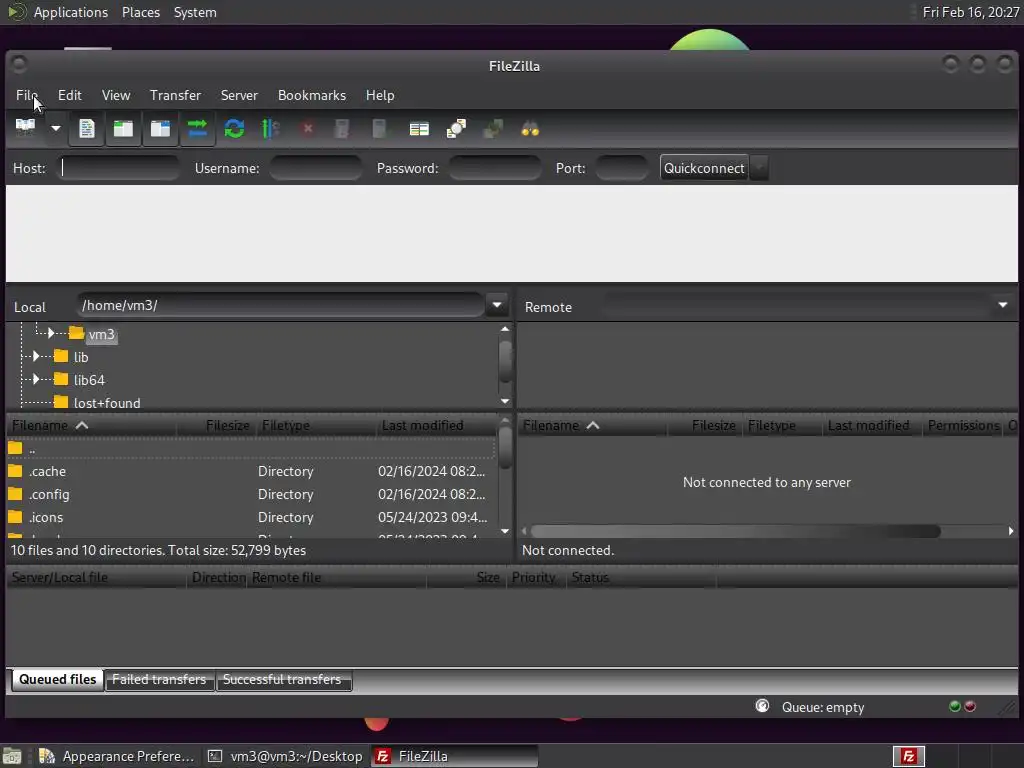
Task: Click the queue status icon beside Queue: empty
Action: [x=762, y=706]
